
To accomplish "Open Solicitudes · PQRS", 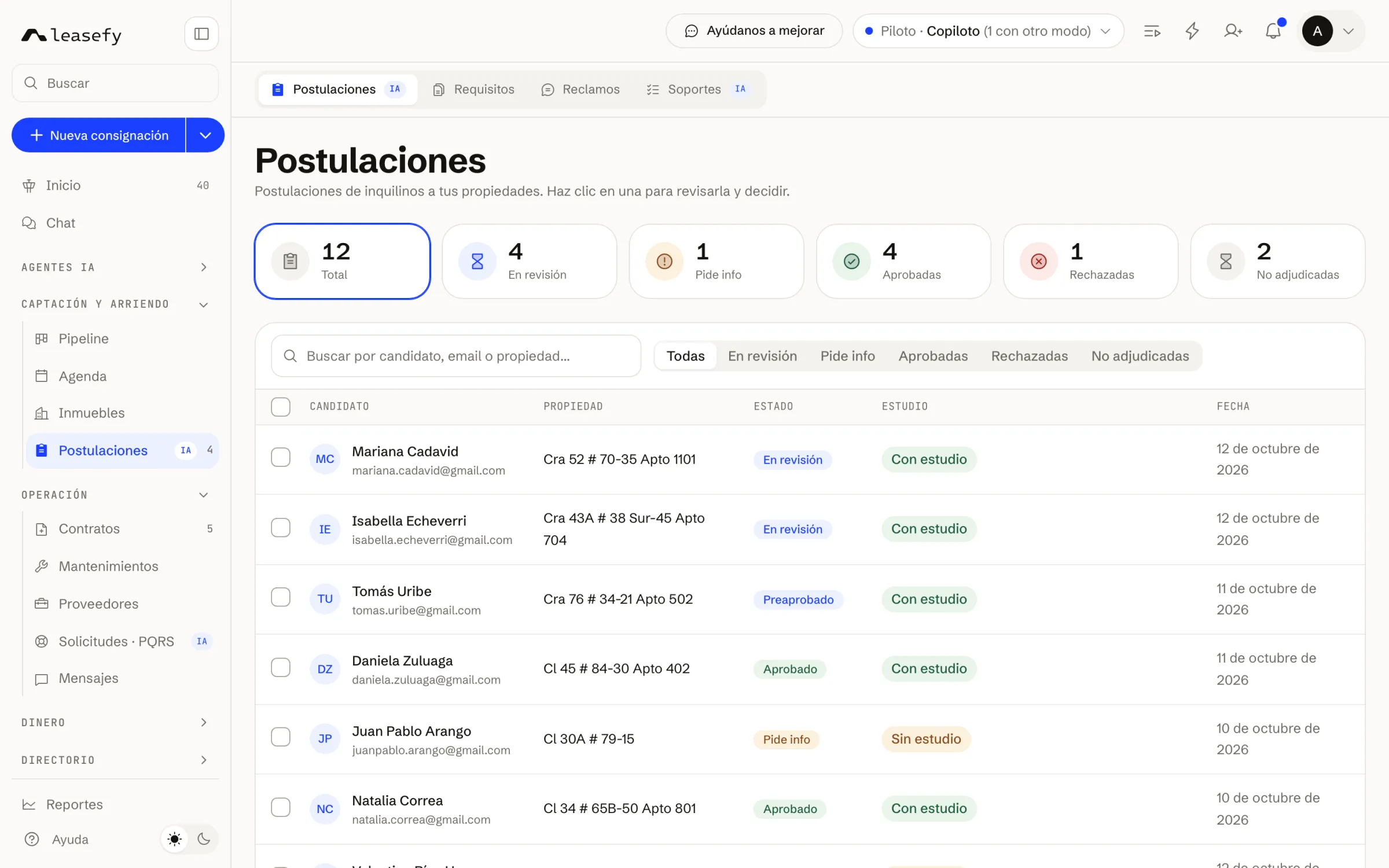I will point(122,641).
